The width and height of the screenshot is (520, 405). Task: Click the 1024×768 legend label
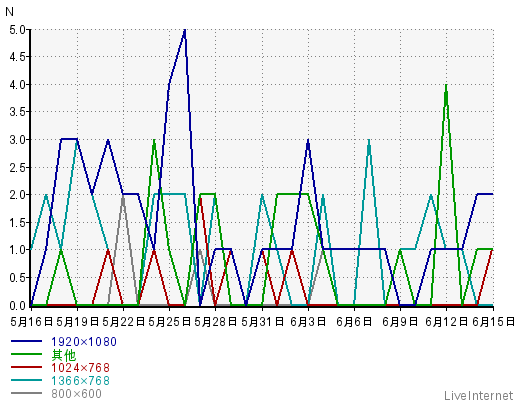click(80, 368)
